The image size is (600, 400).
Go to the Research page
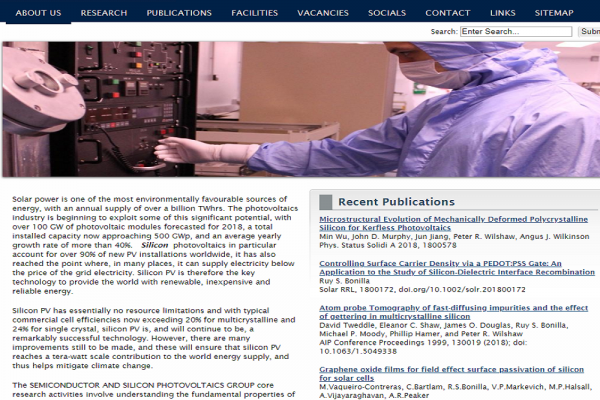(x=104, y=13)
